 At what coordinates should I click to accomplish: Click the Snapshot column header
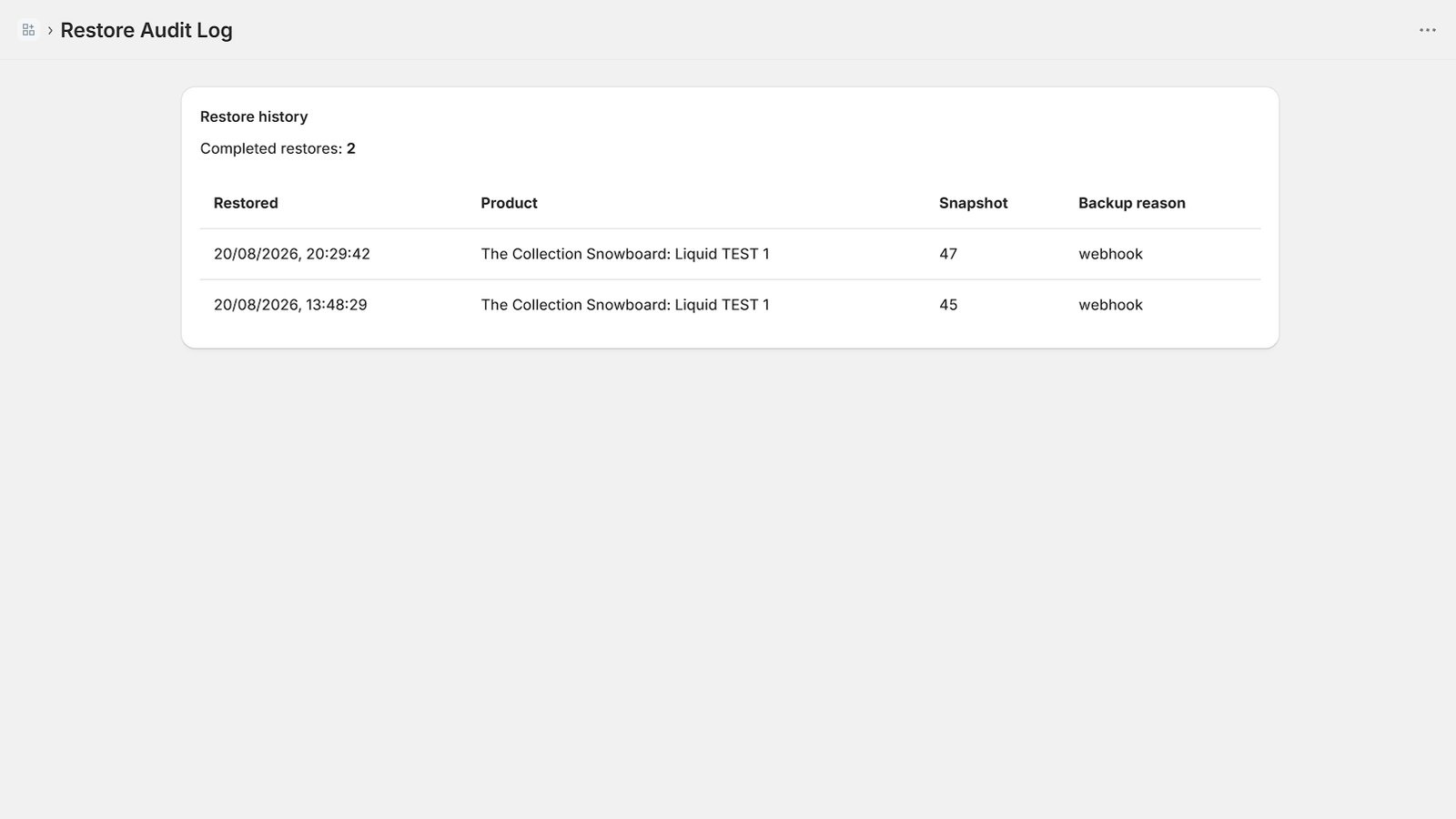click(x=973, y=203)
